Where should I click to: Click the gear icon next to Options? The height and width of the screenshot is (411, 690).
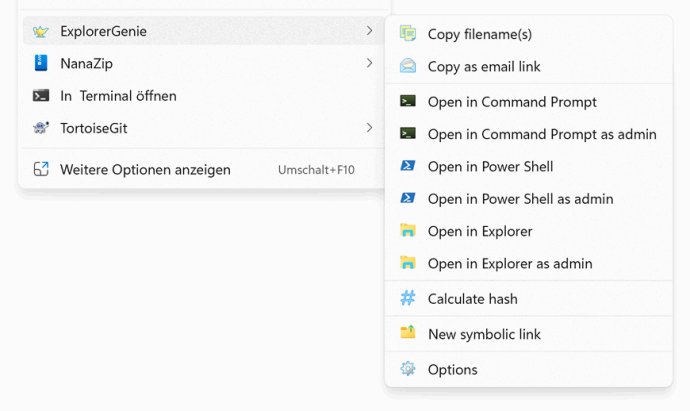(x=408, y=369)
